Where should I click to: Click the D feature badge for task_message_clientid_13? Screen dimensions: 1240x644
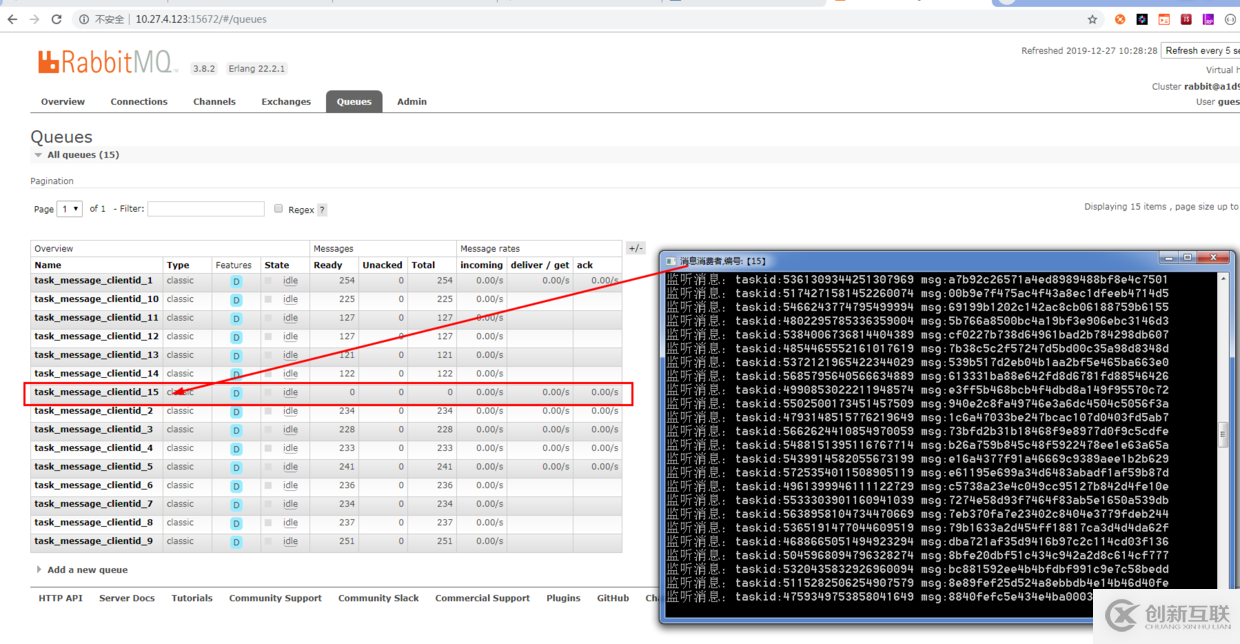click(237, 356)
